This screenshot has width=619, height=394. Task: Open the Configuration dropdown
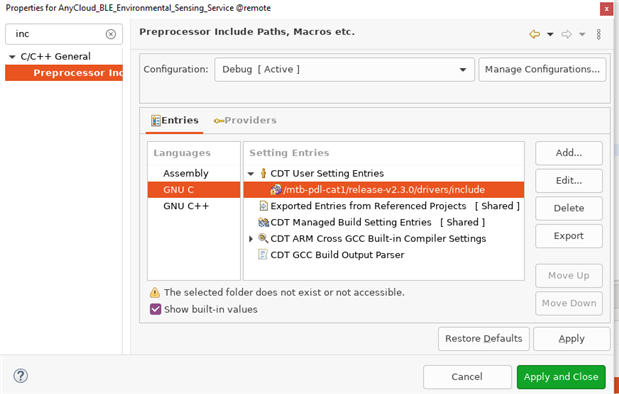coord(344,69)
